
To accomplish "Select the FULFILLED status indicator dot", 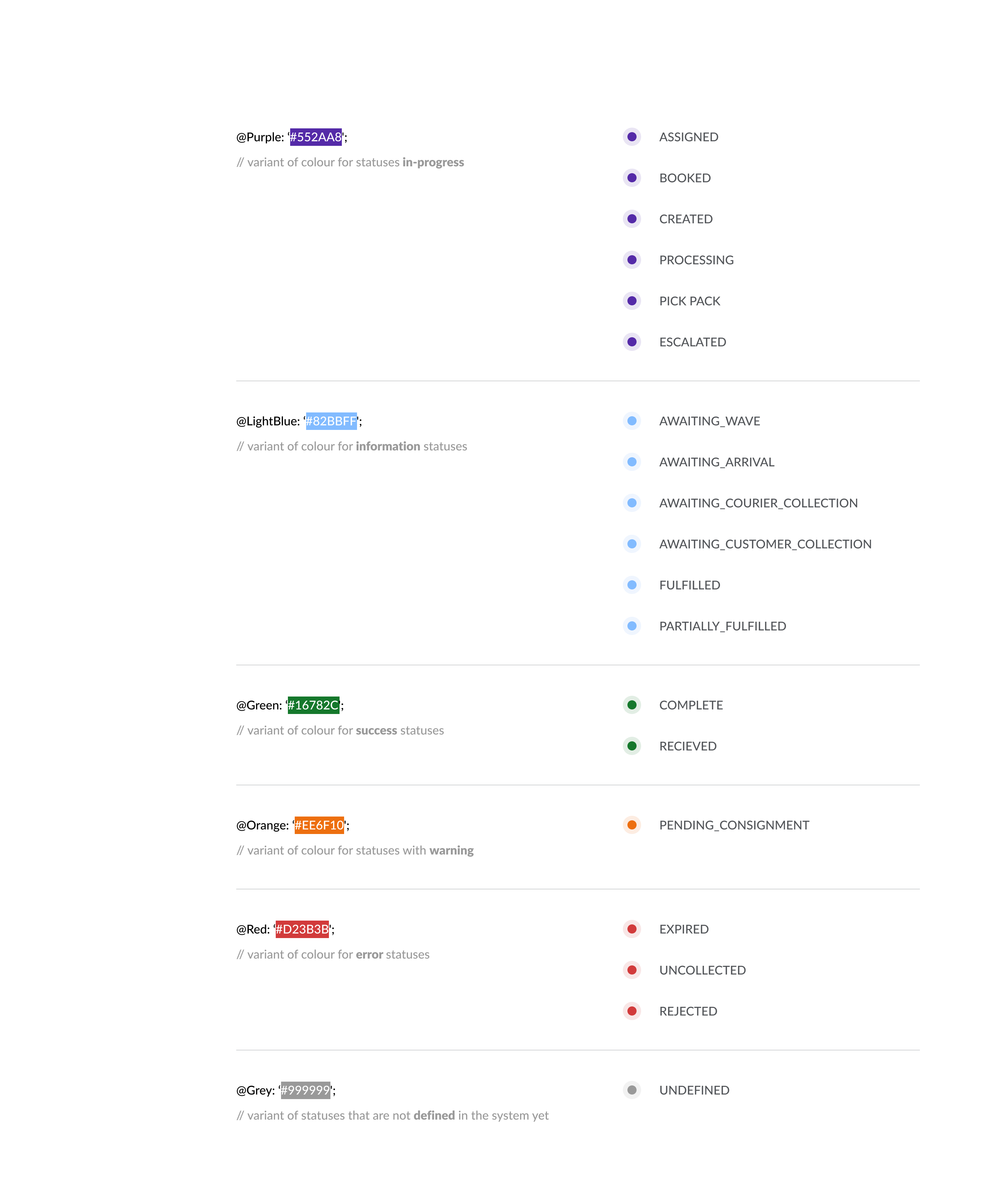I will (x=632, y=585).
